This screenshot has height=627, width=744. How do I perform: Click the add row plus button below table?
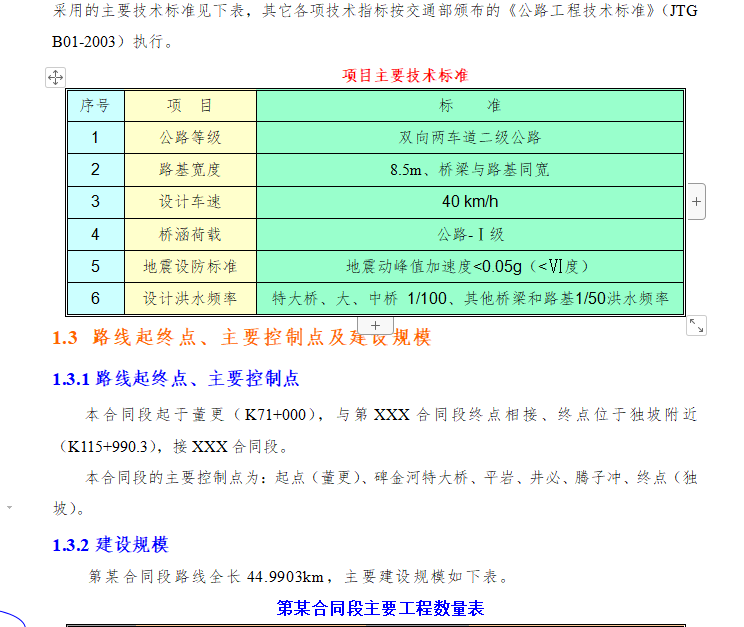[x=375, y=326]
